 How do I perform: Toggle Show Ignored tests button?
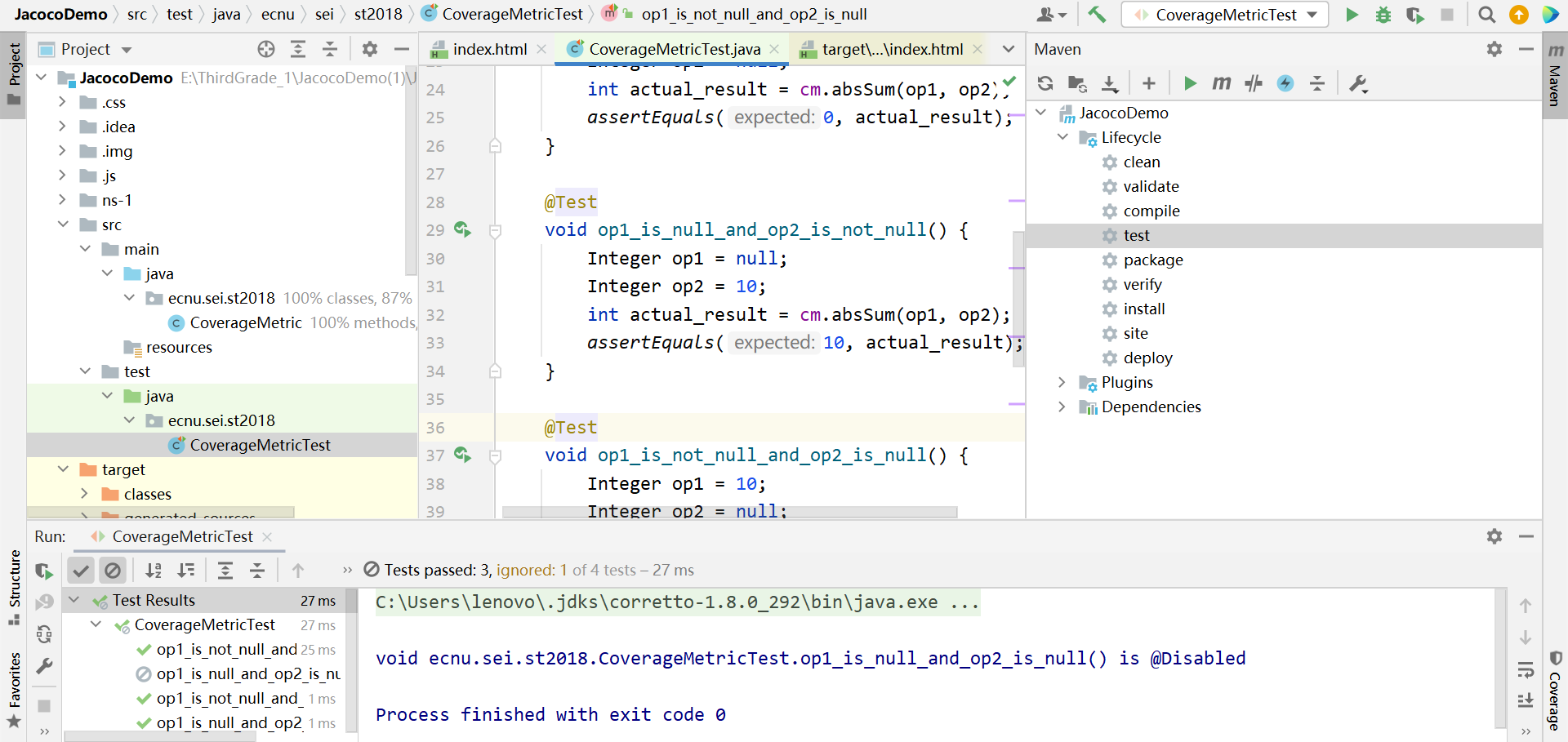[x=113, y=571]
